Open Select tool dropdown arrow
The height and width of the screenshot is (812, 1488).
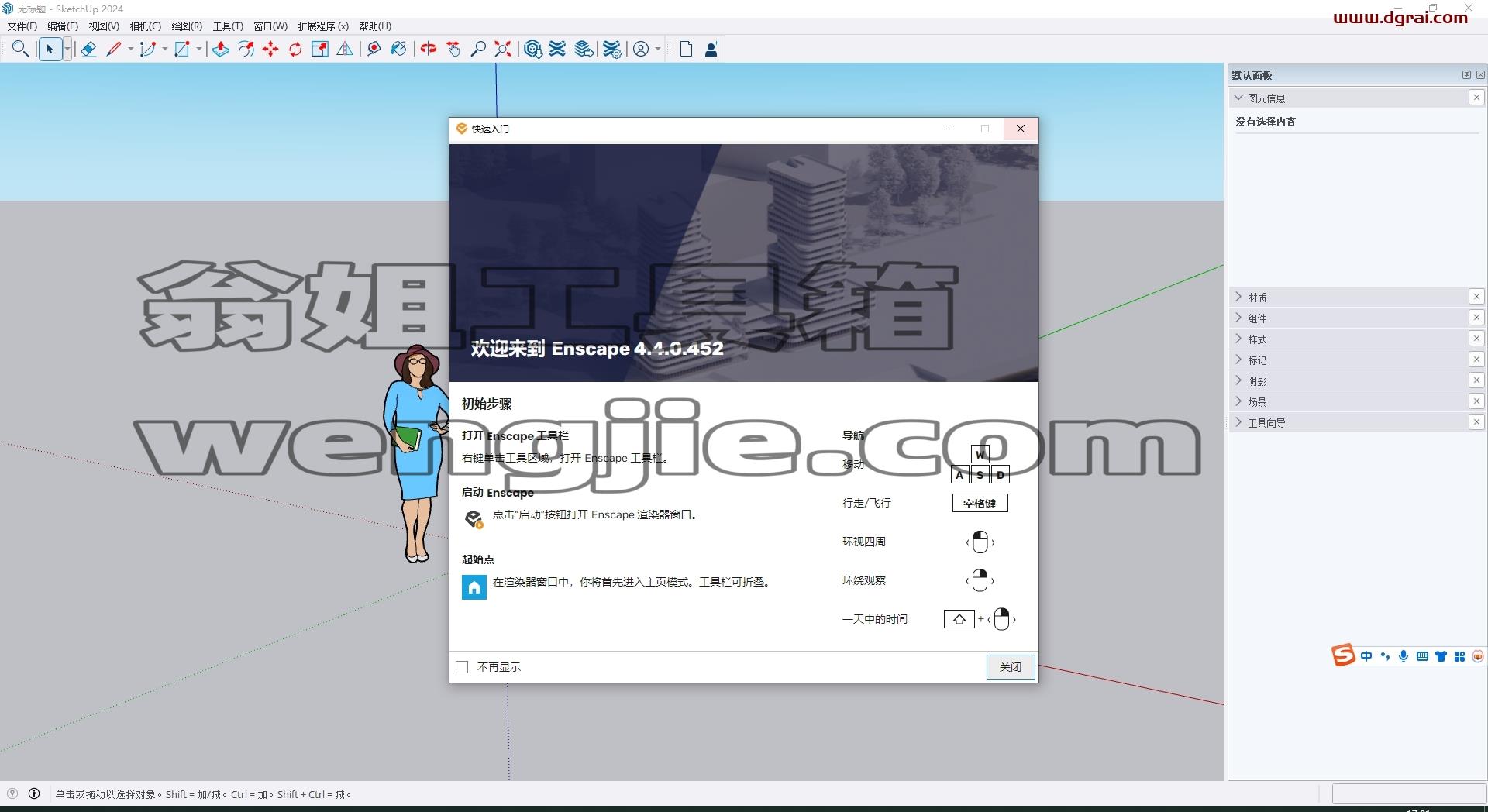(x=67, y=50)
